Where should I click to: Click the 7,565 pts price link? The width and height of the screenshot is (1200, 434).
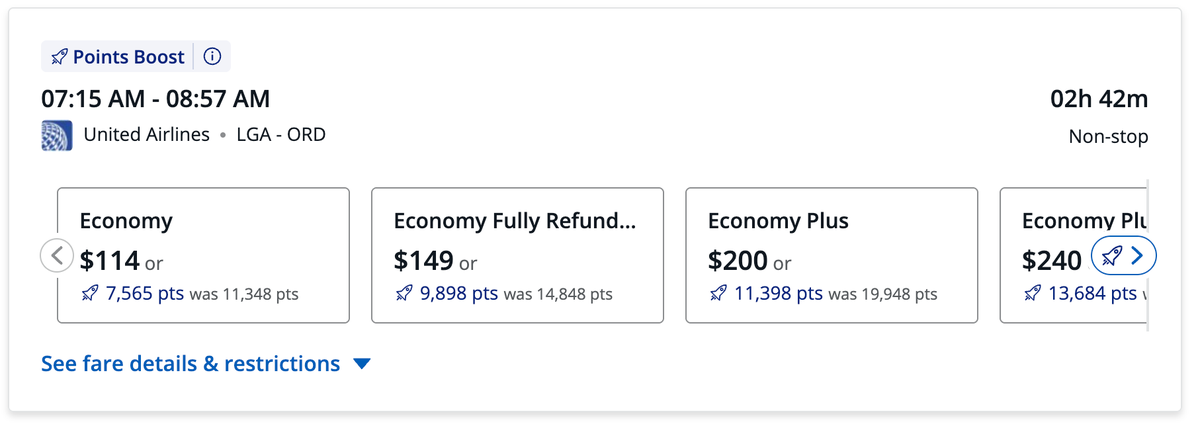tap(145, 294)
